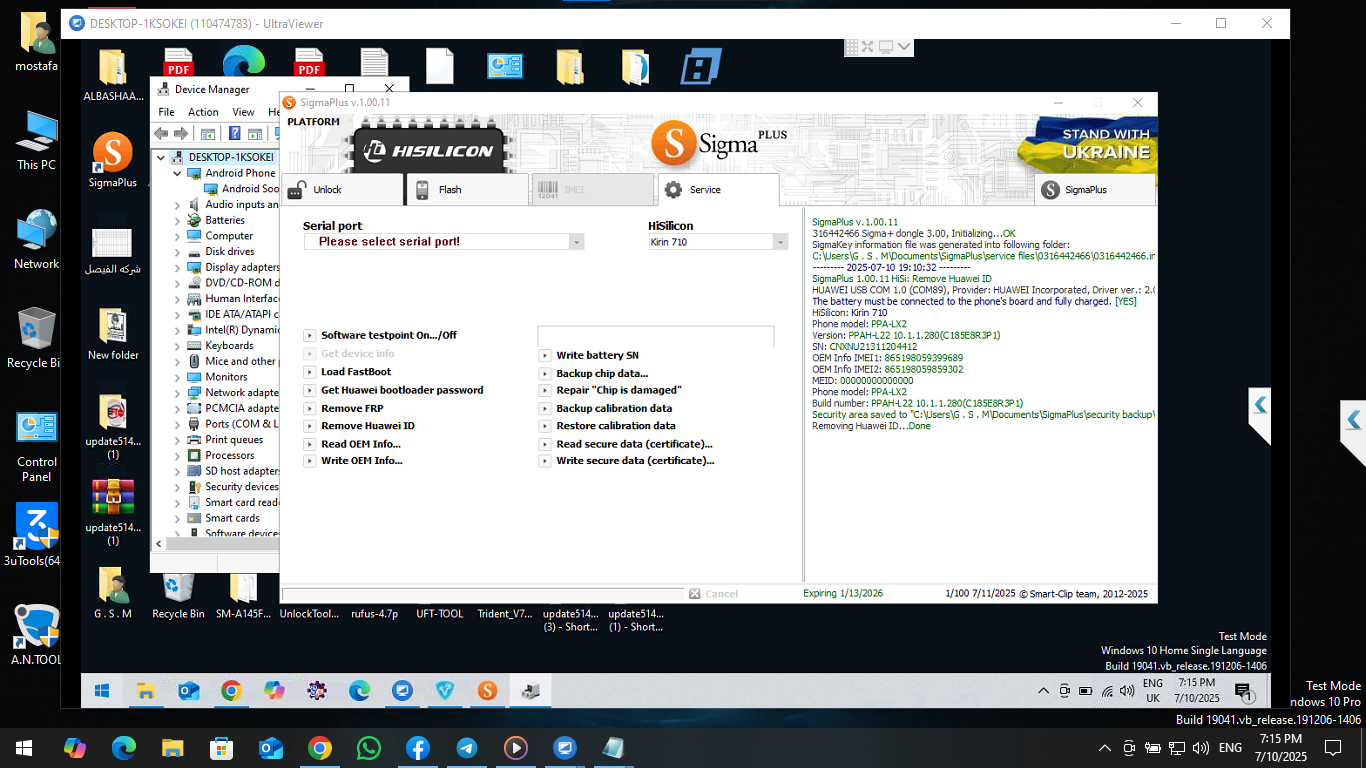
Task: Click Restore calibration data
Action: (609, 426)
